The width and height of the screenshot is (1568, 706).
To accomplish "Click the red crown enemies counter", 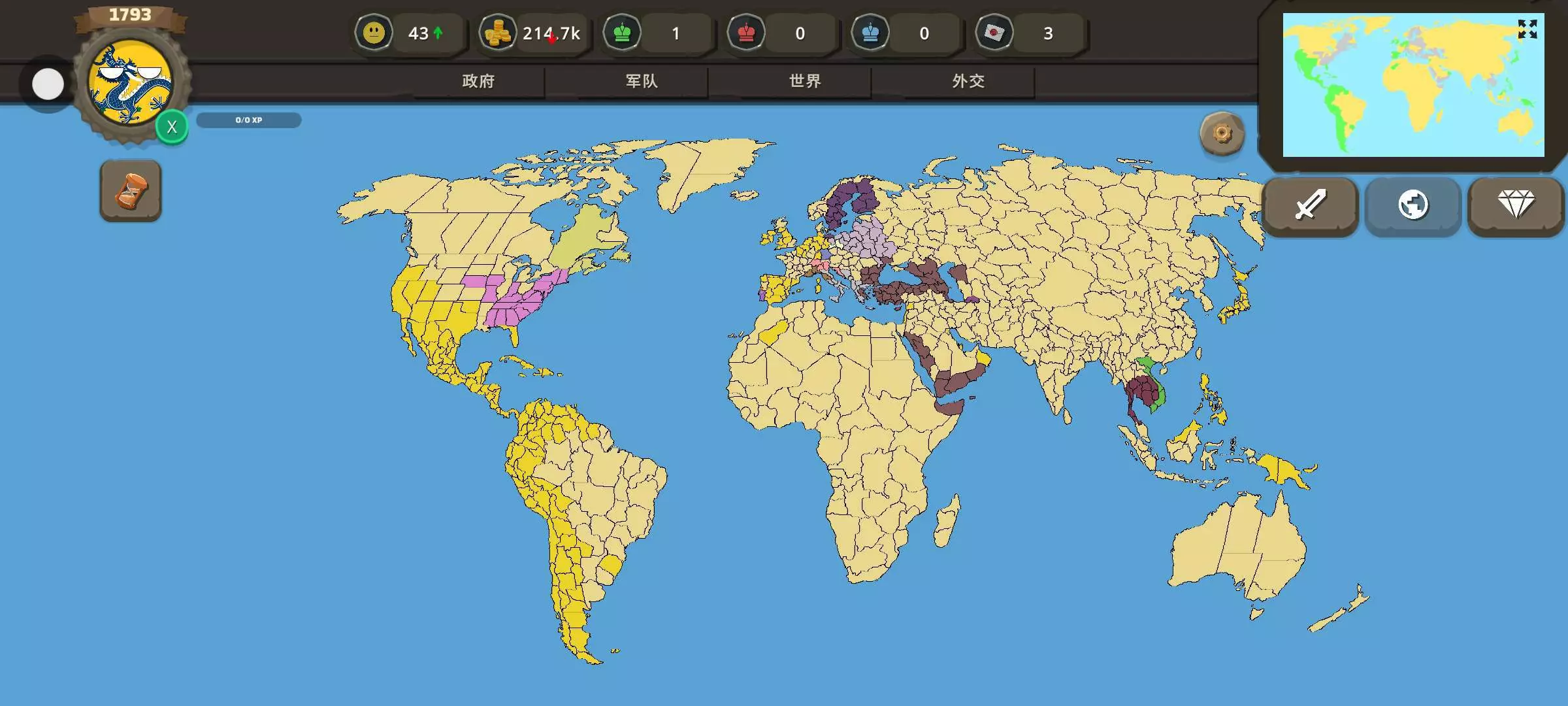I will (746, 33).
